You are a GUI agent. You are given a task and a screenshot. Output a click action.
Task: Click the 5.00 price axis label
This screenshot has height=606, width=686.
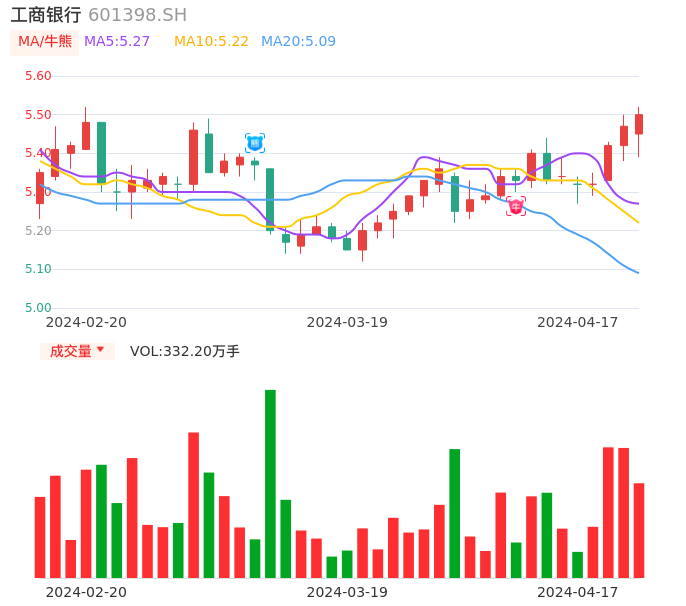coord(38,308)
